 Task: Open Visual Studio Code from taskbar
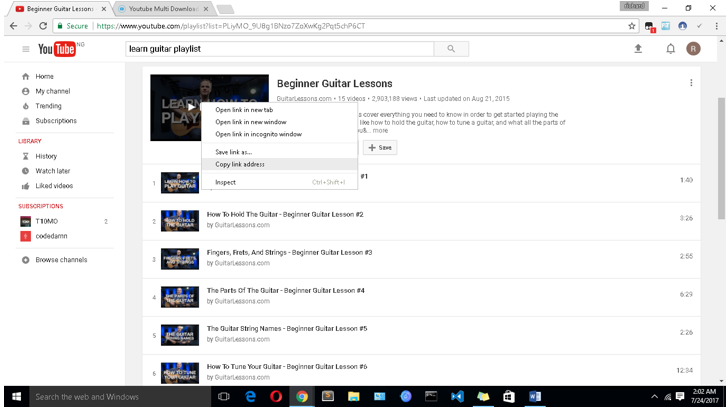(x=457, y=396)
